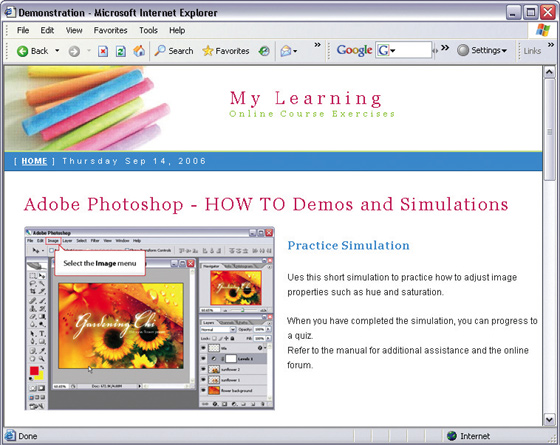Click the delete layer trash icon
The height and width of the screenshot is (445, 560).
pyautogui.click(x=262, y=404)
